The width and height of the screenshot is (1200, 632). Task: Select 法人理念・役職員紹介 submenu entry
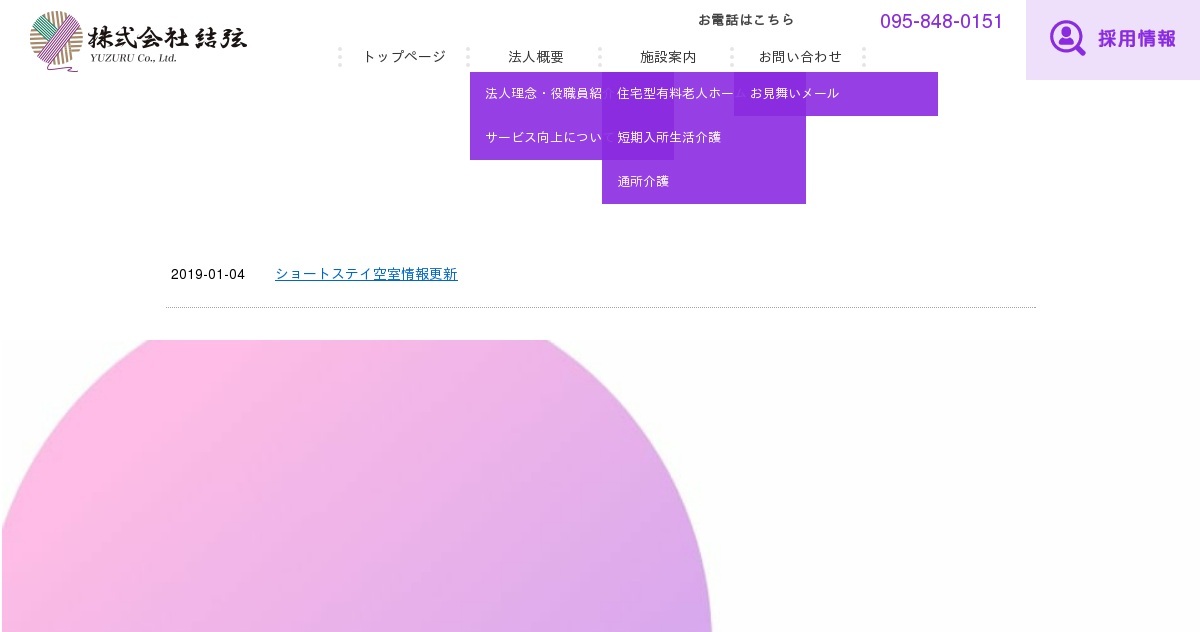536,94
